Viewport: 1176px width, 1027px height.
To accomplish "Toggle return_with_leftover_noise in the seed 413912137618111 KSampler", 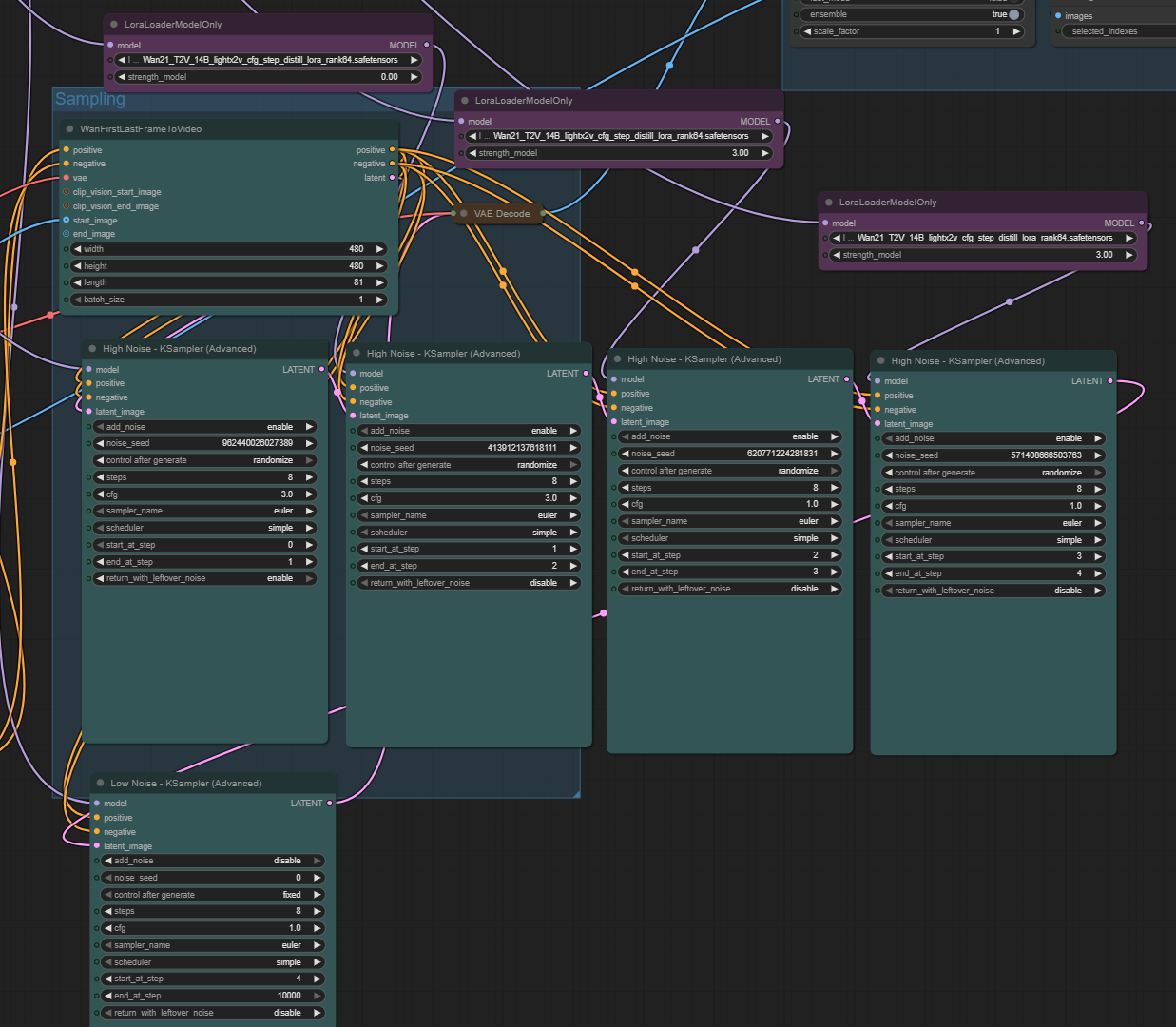I will tap(469, 583).
